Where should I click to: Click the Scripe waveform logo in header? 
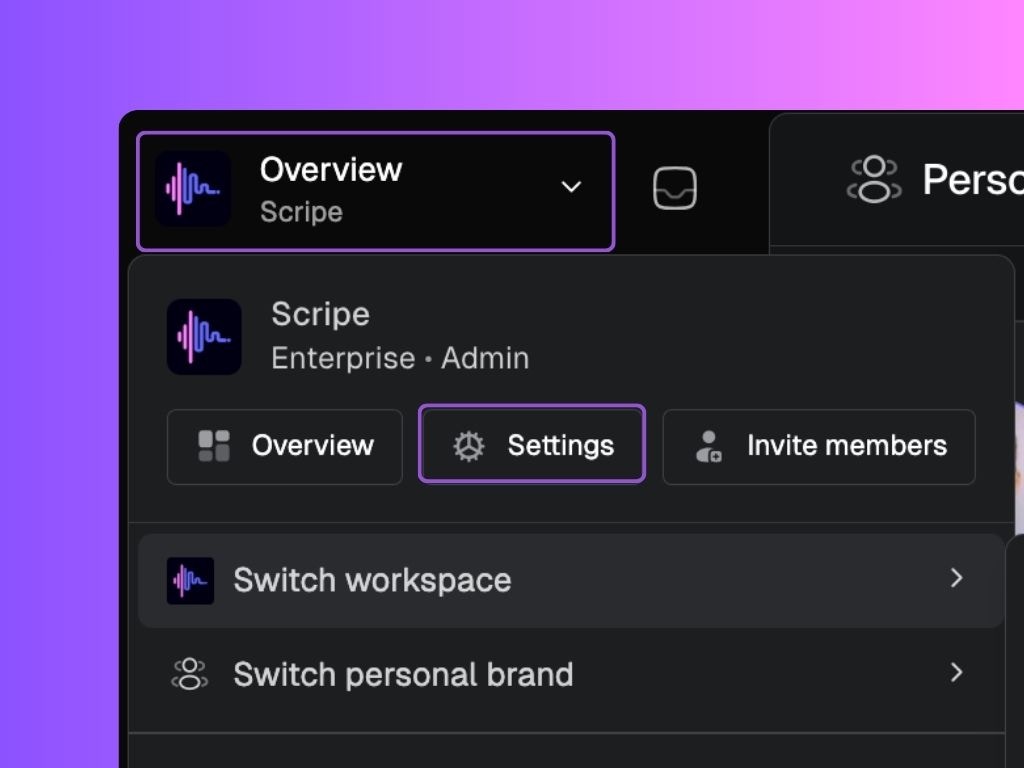click(x=193, y=189)
